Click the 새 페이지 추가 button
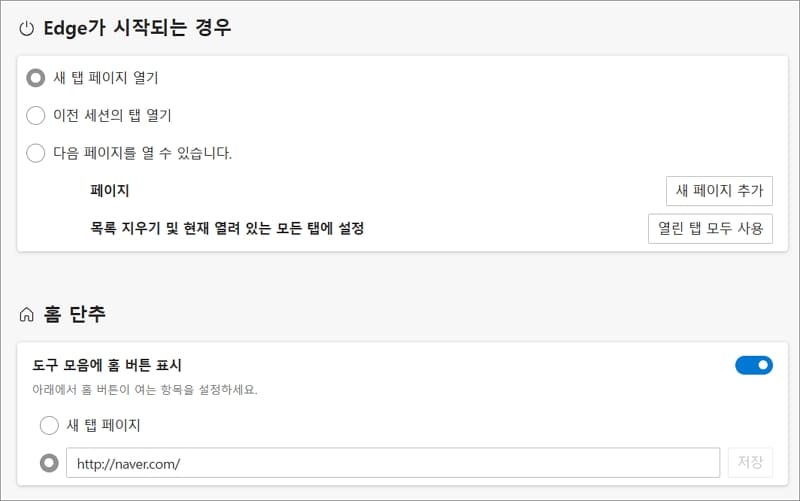 719,191
